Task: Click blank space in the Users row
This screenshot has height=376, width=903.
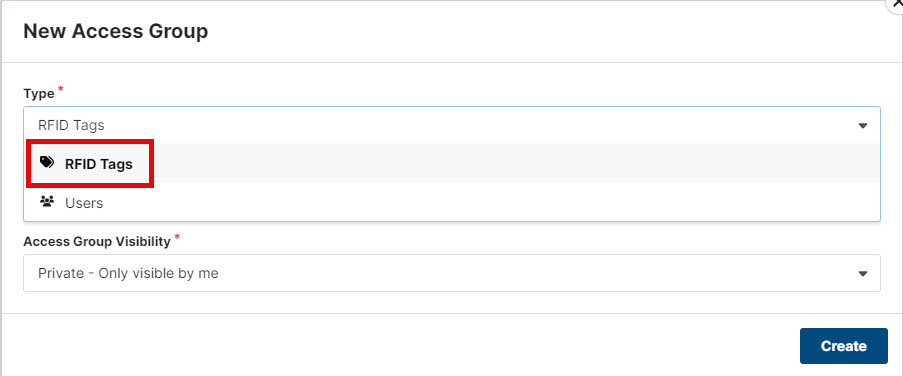Action: 490,203
